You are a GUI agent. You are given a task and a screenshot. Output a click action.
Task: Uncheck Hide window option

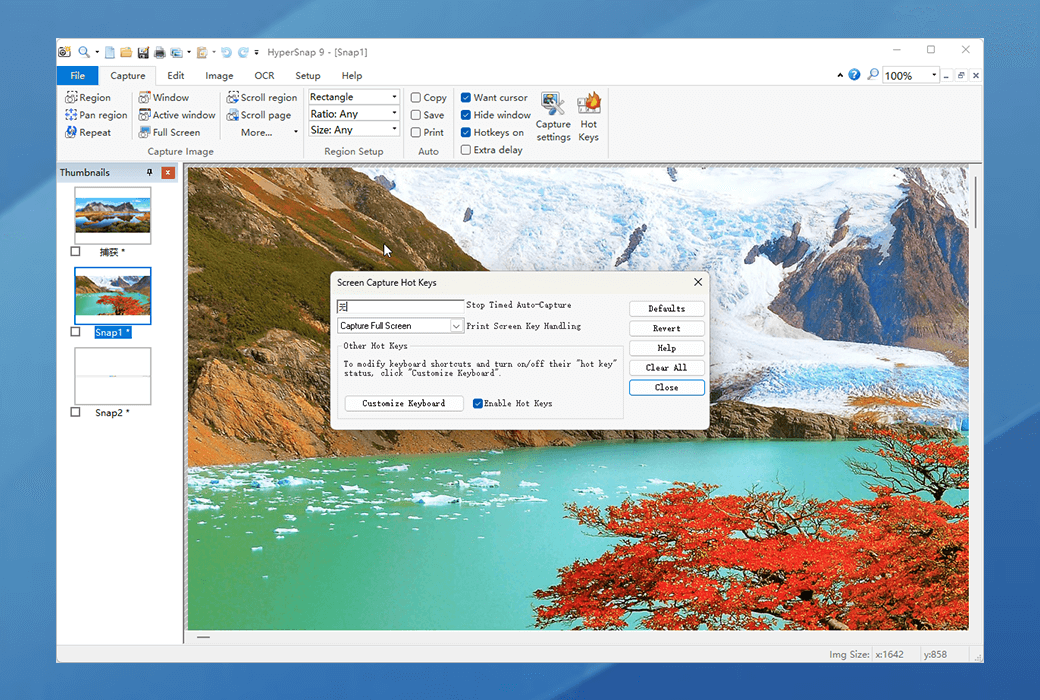(466, 115)
